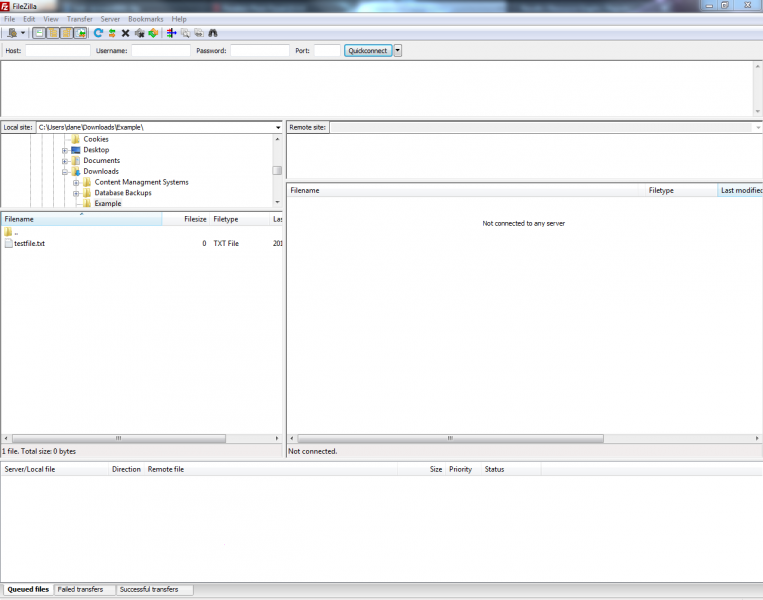Sort local files by Filetype column

[x=239, y=219]
